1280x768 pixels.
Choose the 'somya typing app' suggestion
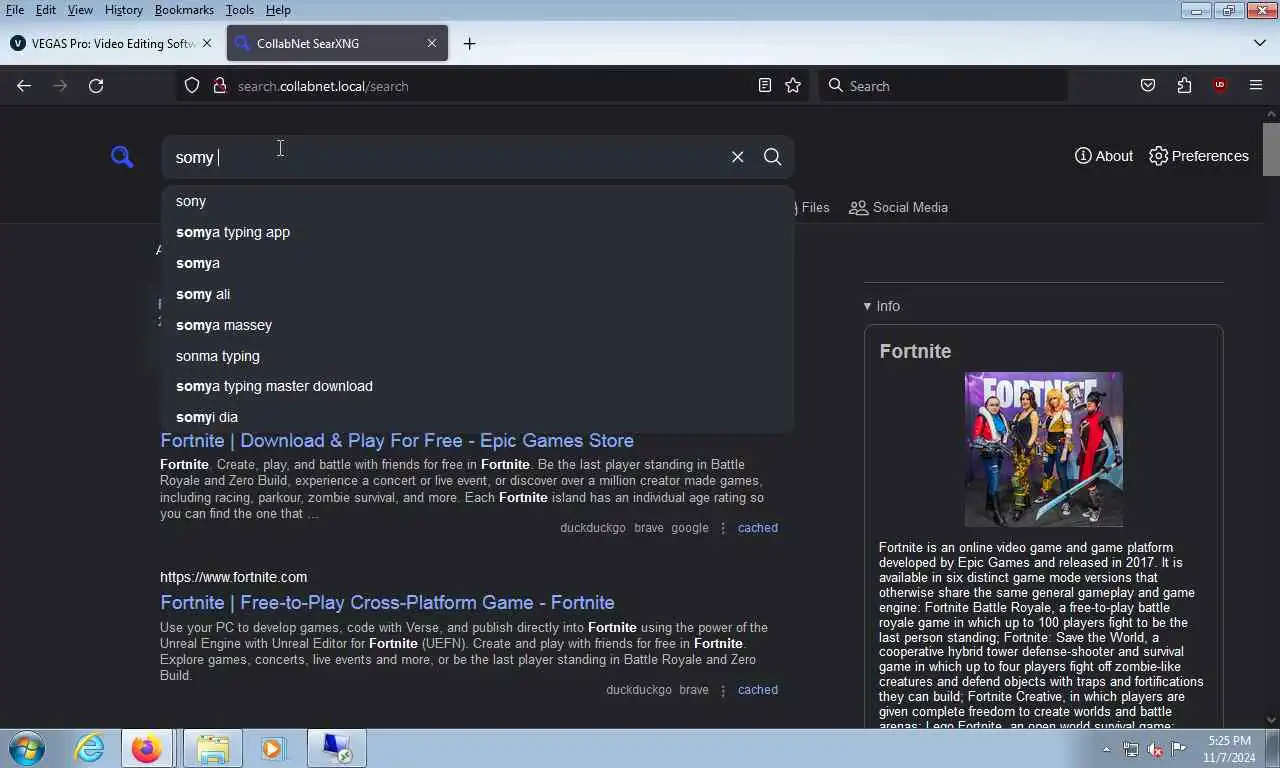[478, 232]
